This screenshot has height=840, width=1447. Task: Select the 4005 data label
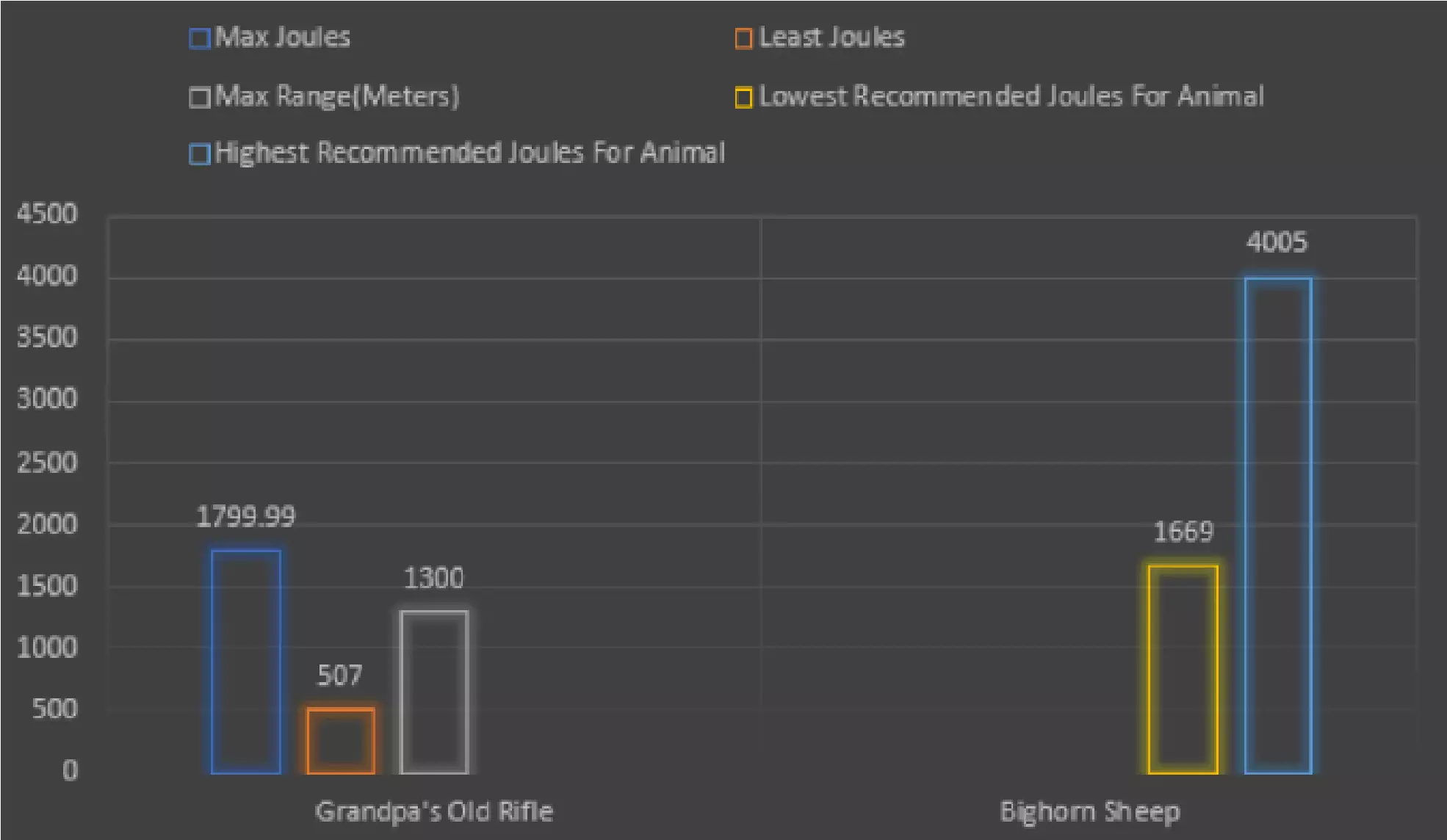pyautogui.click(x=1277, y=242)
